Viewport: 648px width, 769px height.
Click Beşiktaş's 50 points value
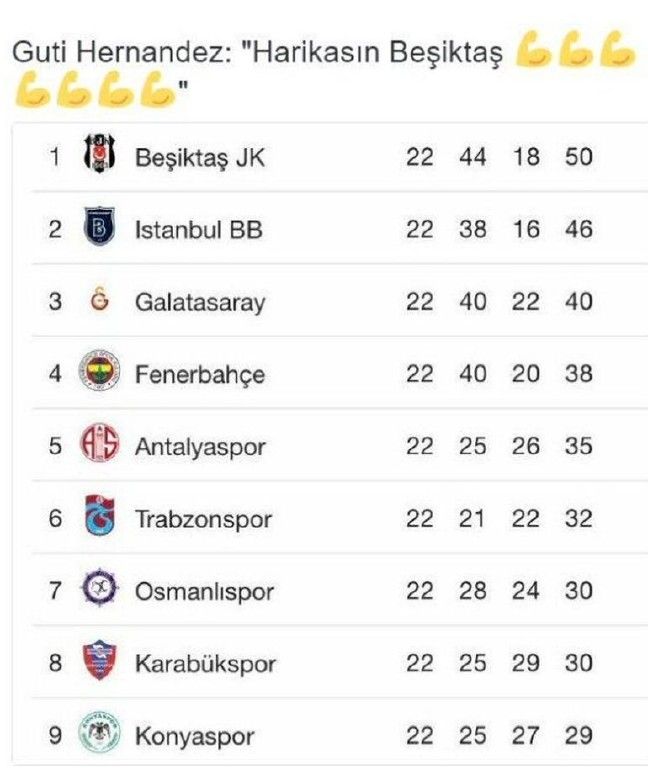click(x=578, y=157)
